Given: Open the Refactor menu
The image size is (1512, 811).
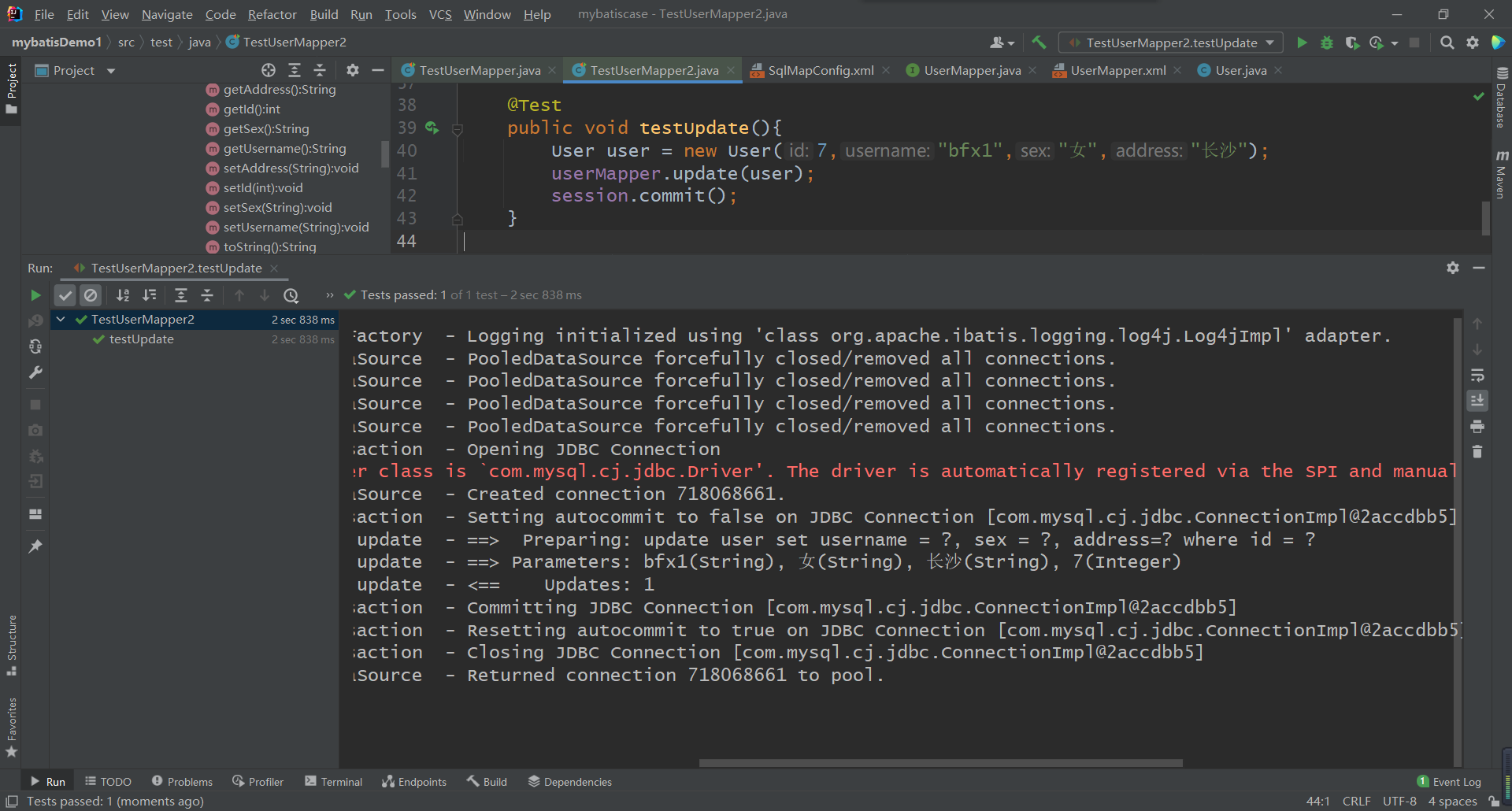Looking at the screenshot, I should [272, 14].
